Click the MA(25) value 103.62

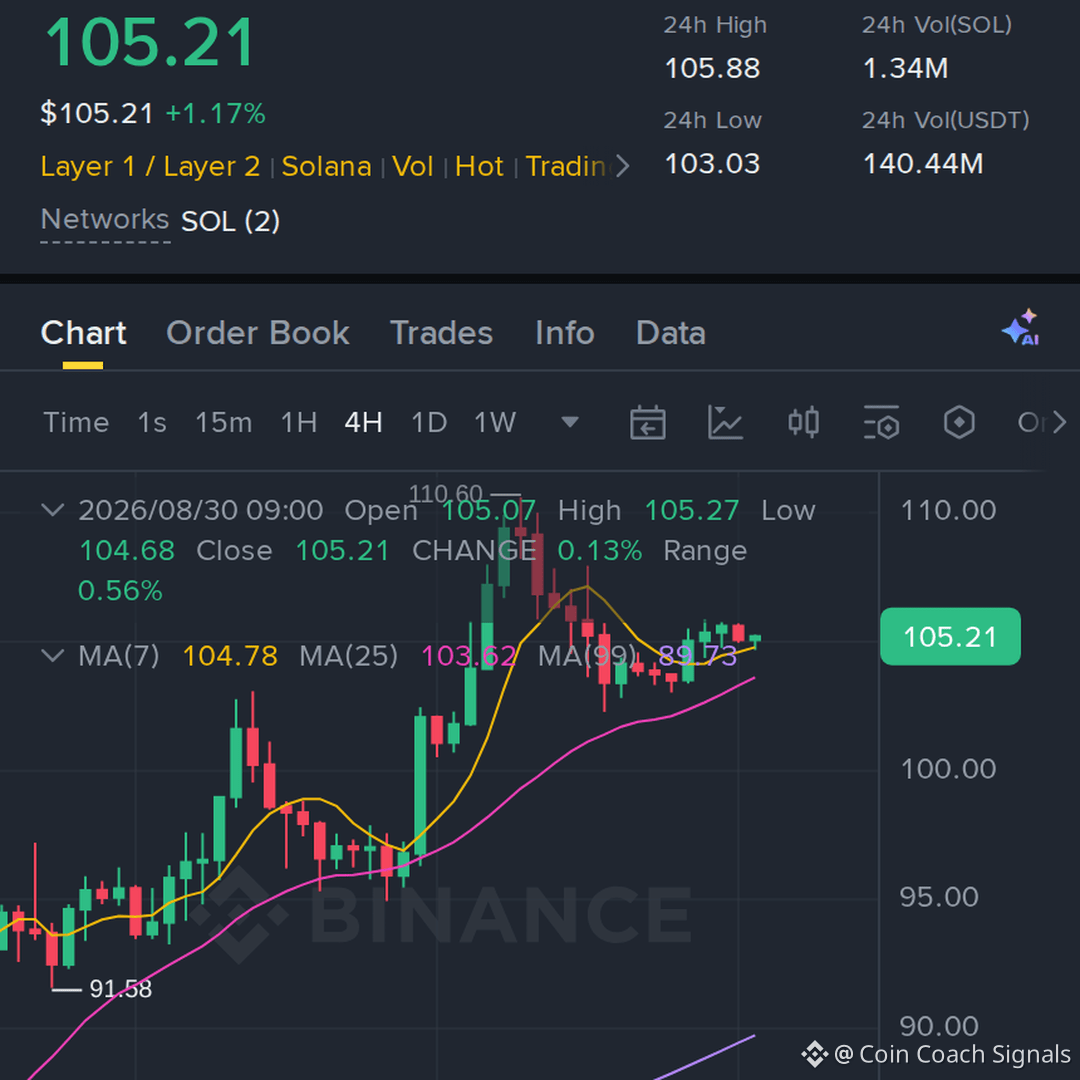468,656
